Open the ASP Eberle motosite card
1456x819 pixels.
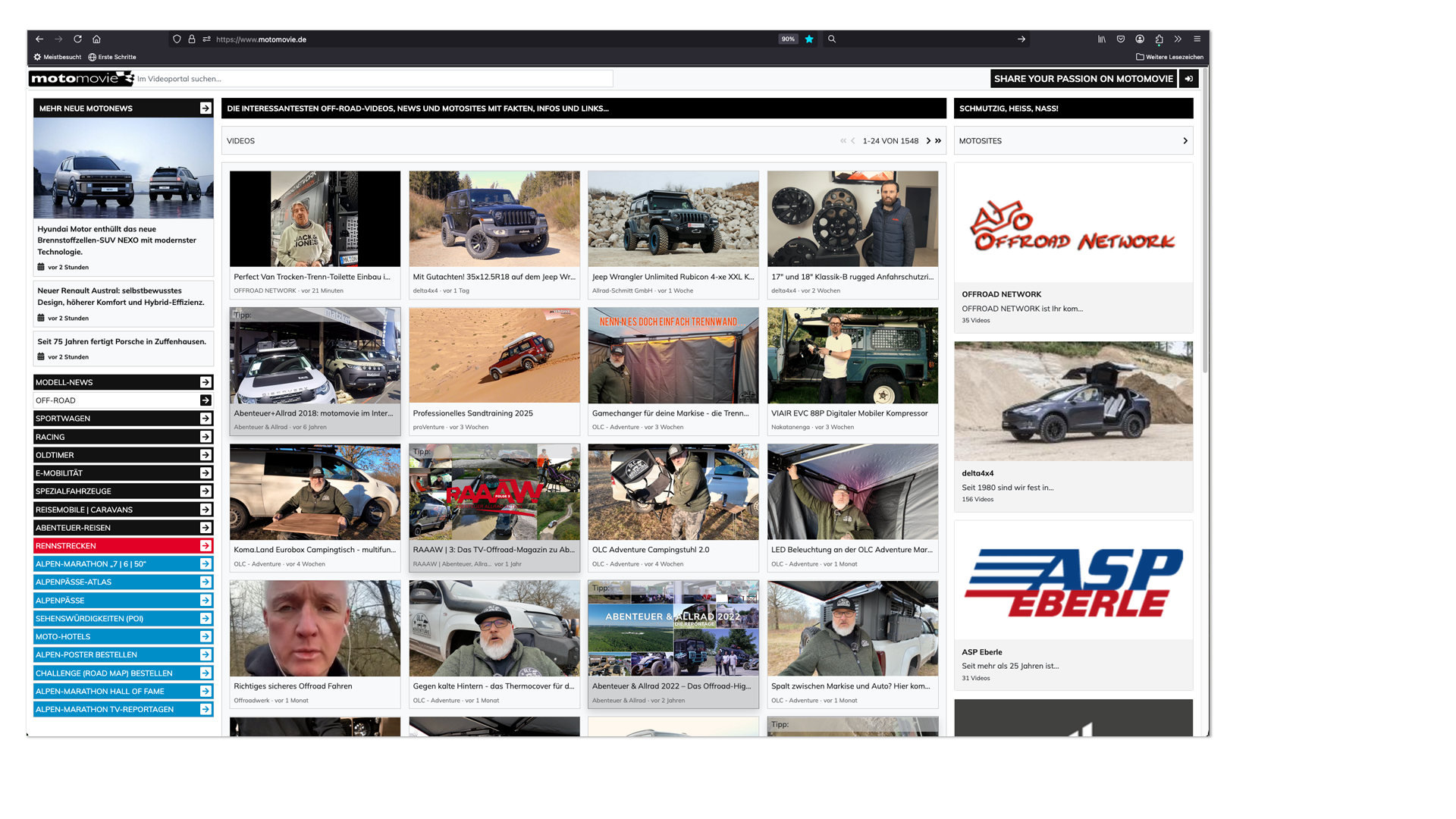click(1073, 605)
